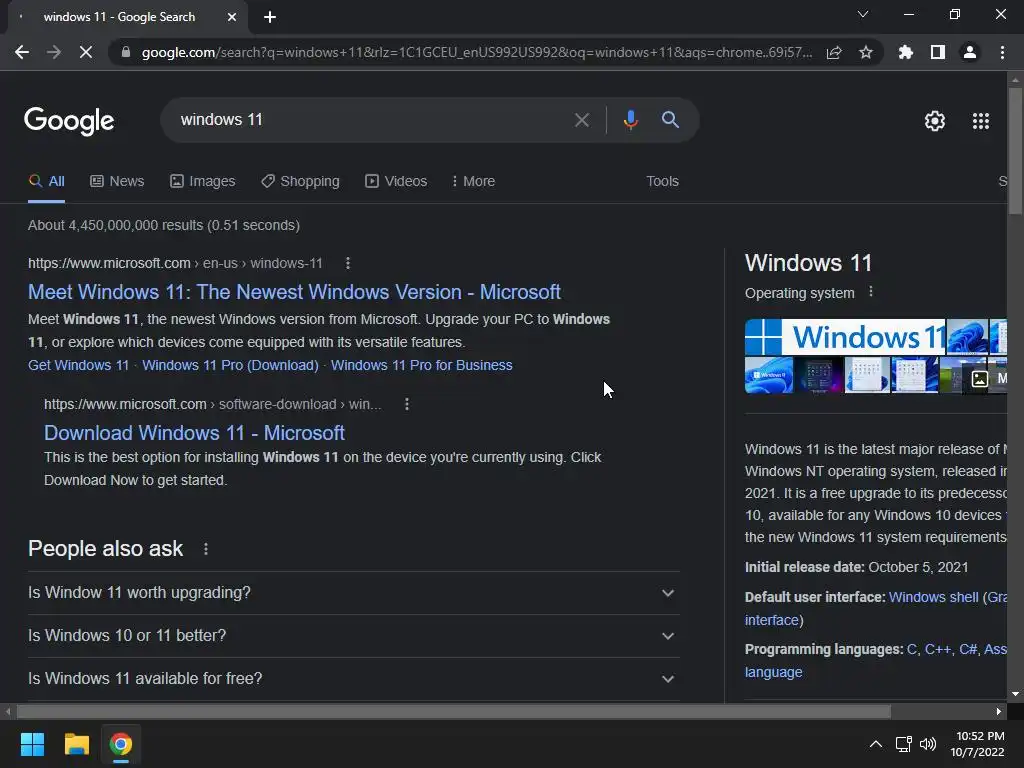Start a search by voice

pyautogui.click(x=630, y=120)
